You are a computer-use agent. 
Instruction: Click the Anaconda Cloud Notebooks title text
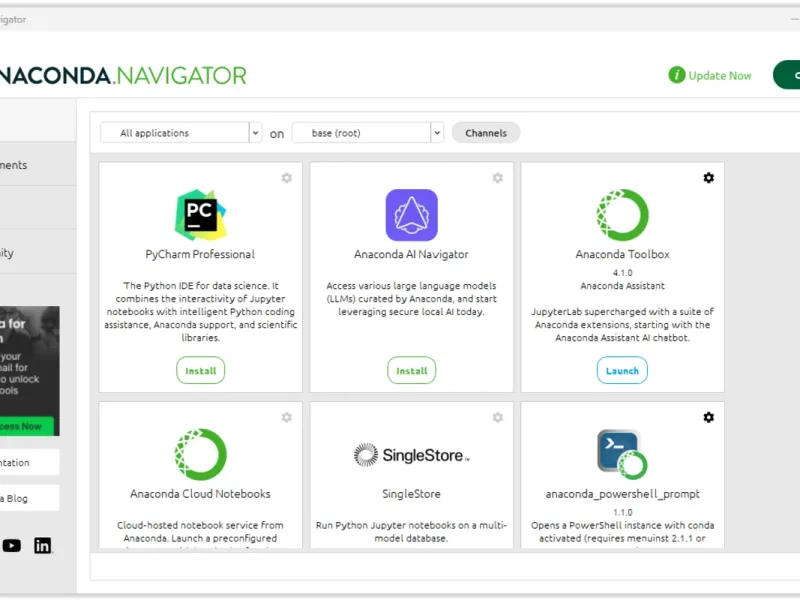[x=200, y=494]
